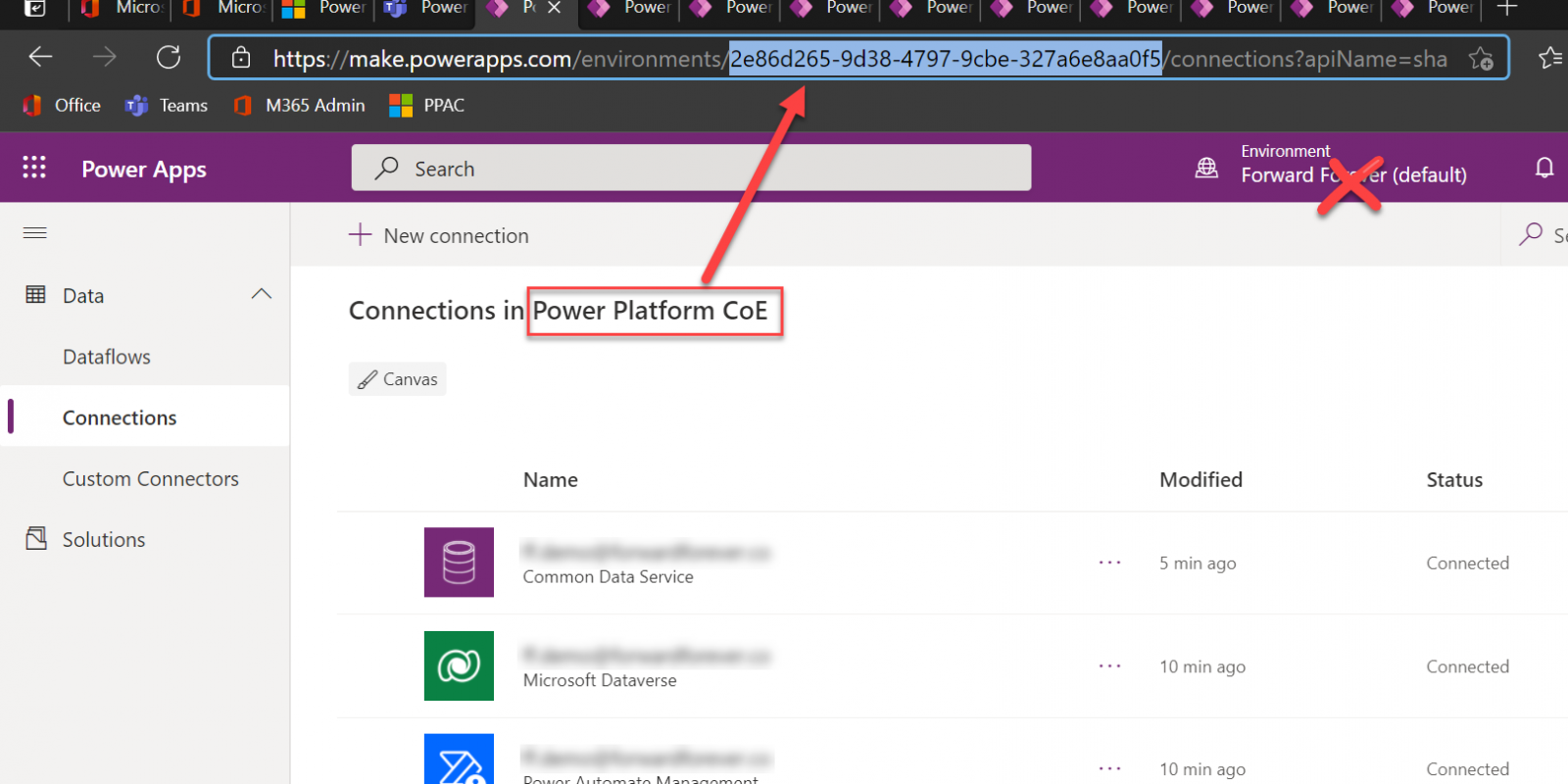
Task: Open Custom Connectors in the sidebar
Action: (x=151, y=478)
